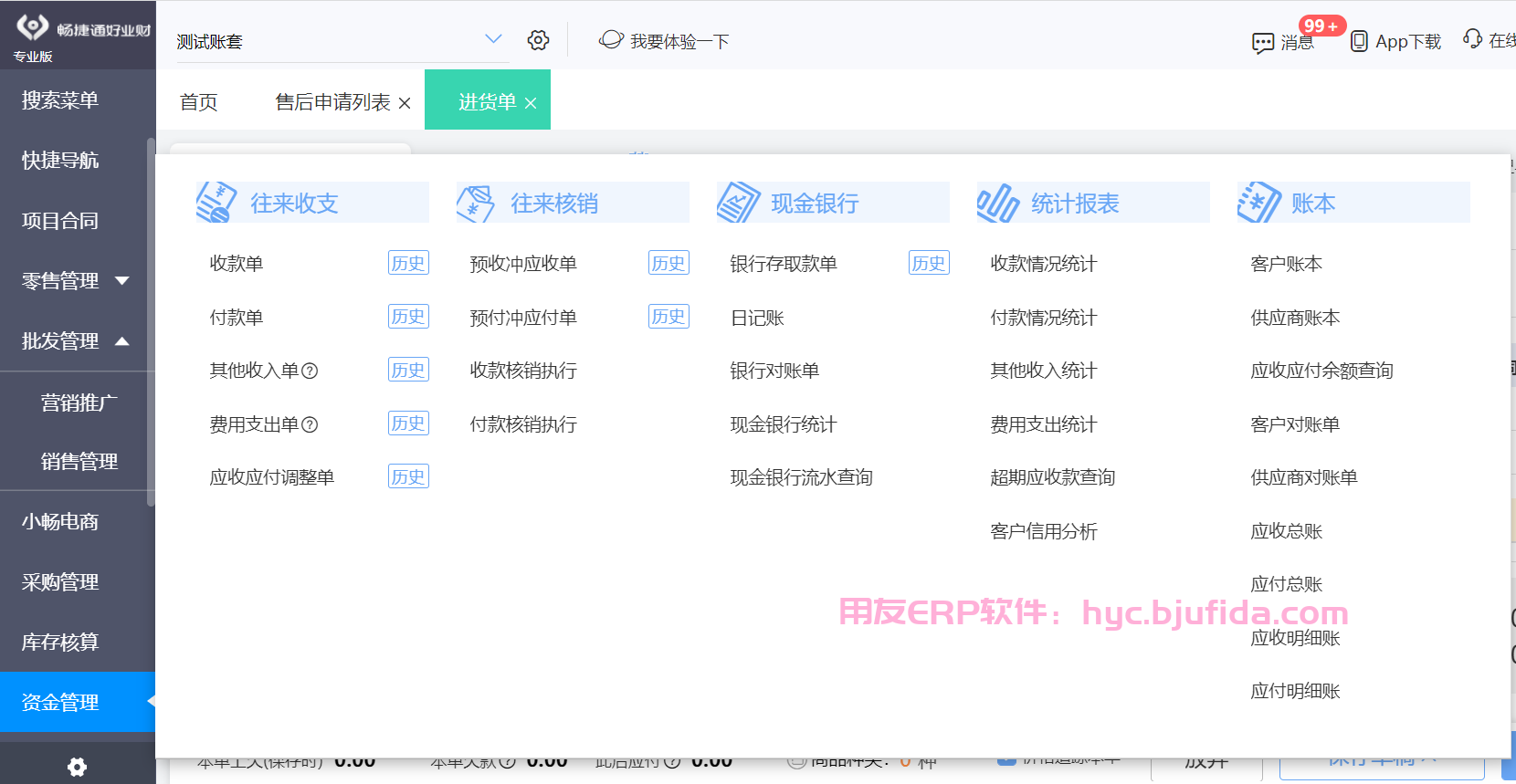Open 小畅电商 in the sidebar

[x=60, y=522]
